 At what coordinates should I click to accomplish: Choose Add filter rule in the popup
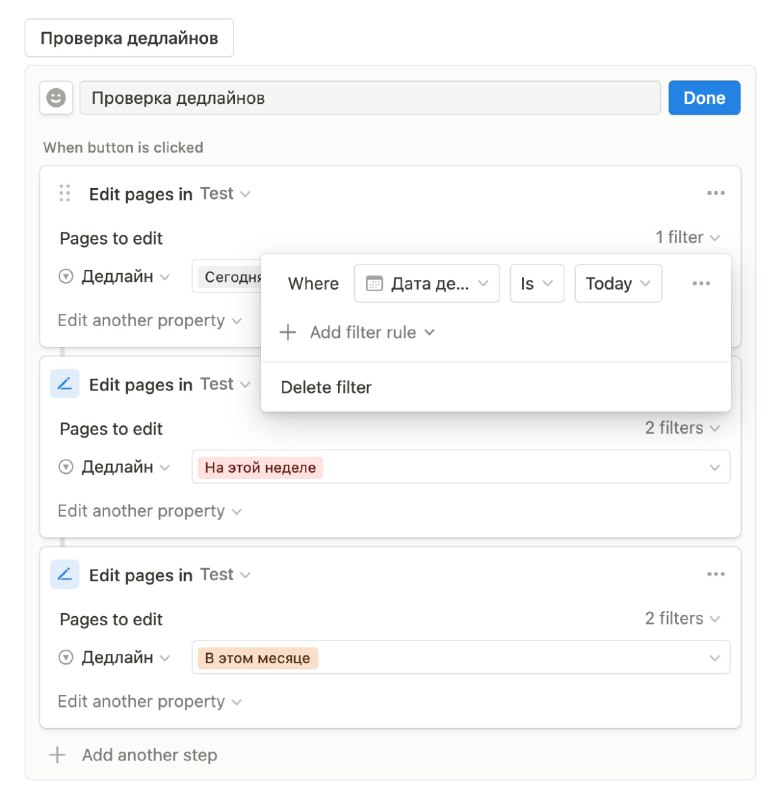[x=357, y=332]
